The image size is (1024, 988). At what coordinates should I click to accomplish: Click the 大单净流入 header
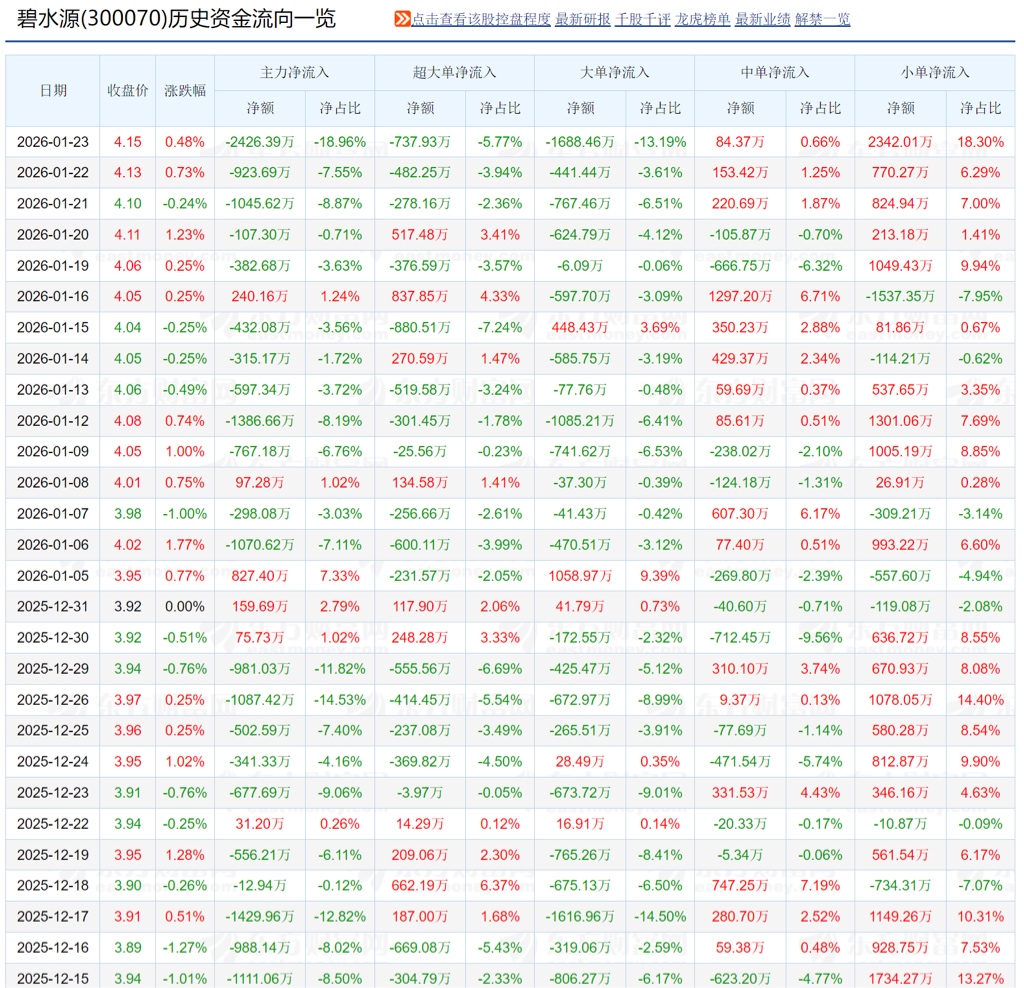615,72
